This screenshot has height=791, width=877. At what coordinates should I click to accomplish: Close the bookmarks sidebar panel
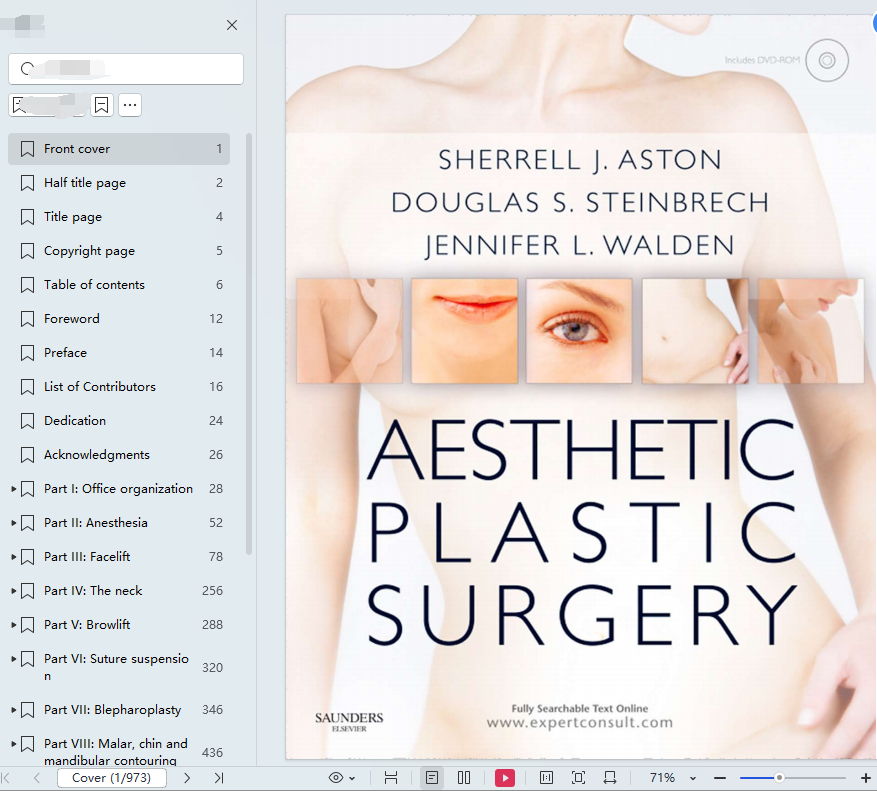pos(232,25)
